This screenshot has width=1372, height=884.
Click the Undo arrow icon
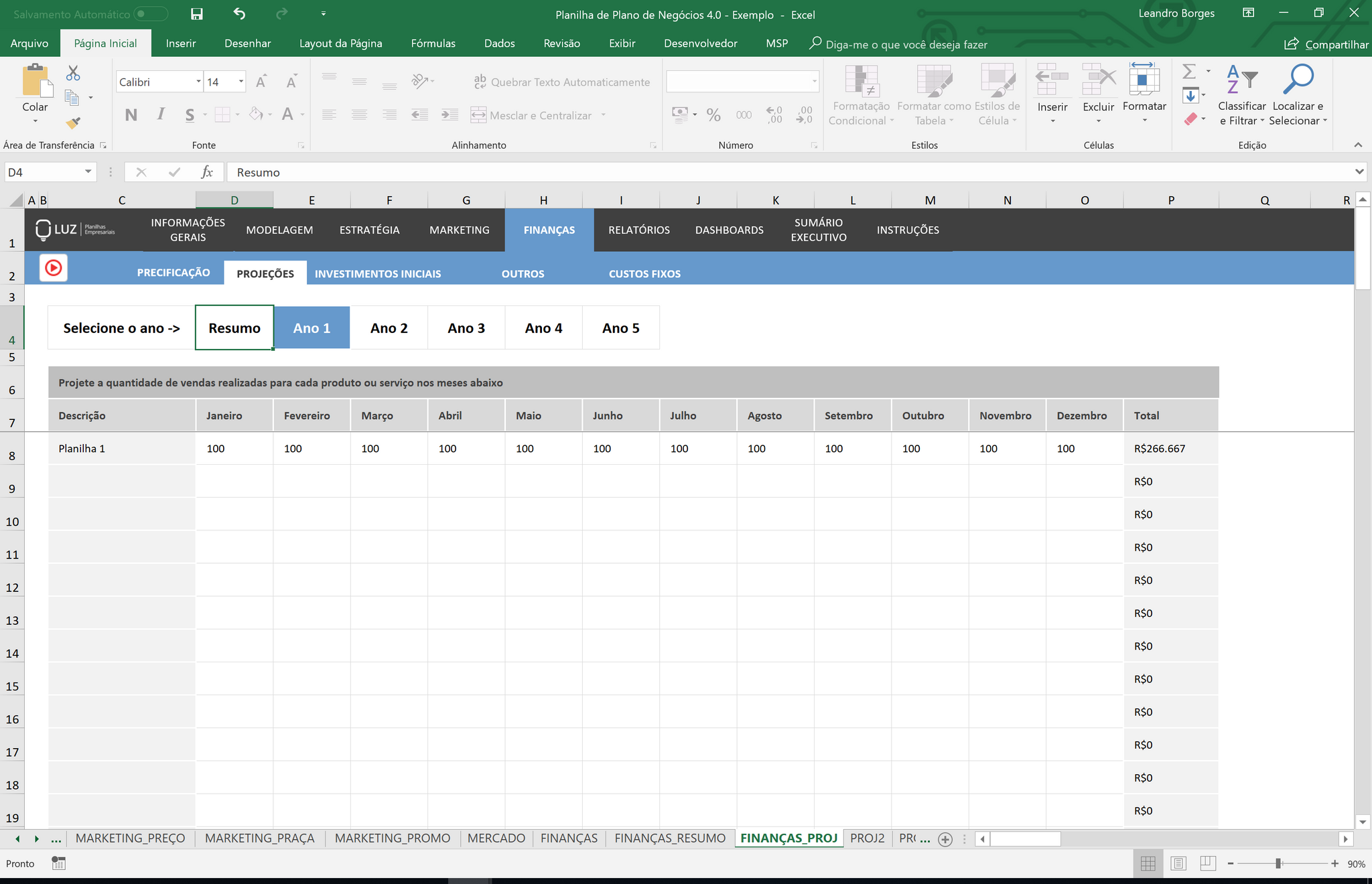point(239,14)
